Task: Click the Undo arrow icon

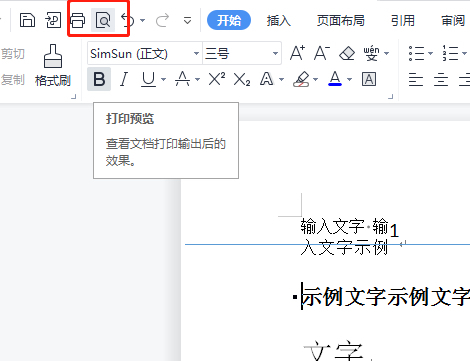Action: tap(128, 20)
